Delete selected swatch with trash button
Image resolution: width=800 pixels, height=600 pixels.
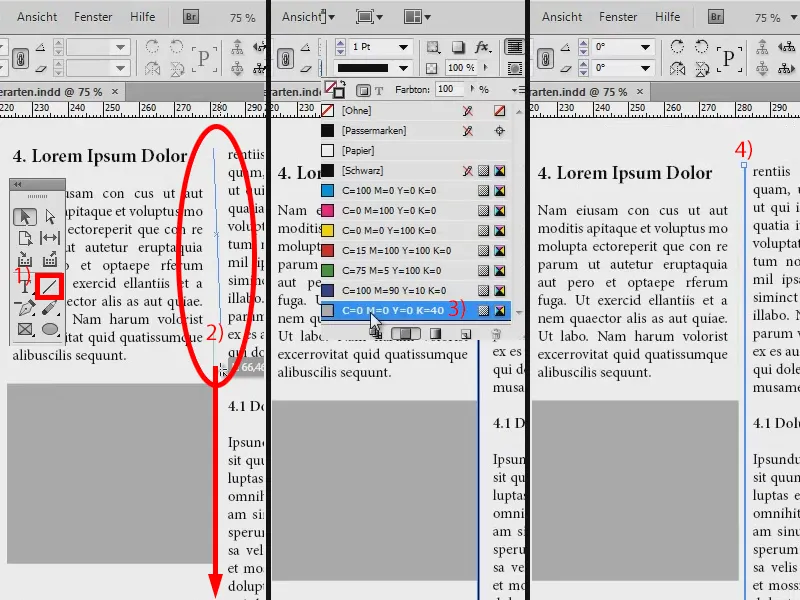pos(496,333)
